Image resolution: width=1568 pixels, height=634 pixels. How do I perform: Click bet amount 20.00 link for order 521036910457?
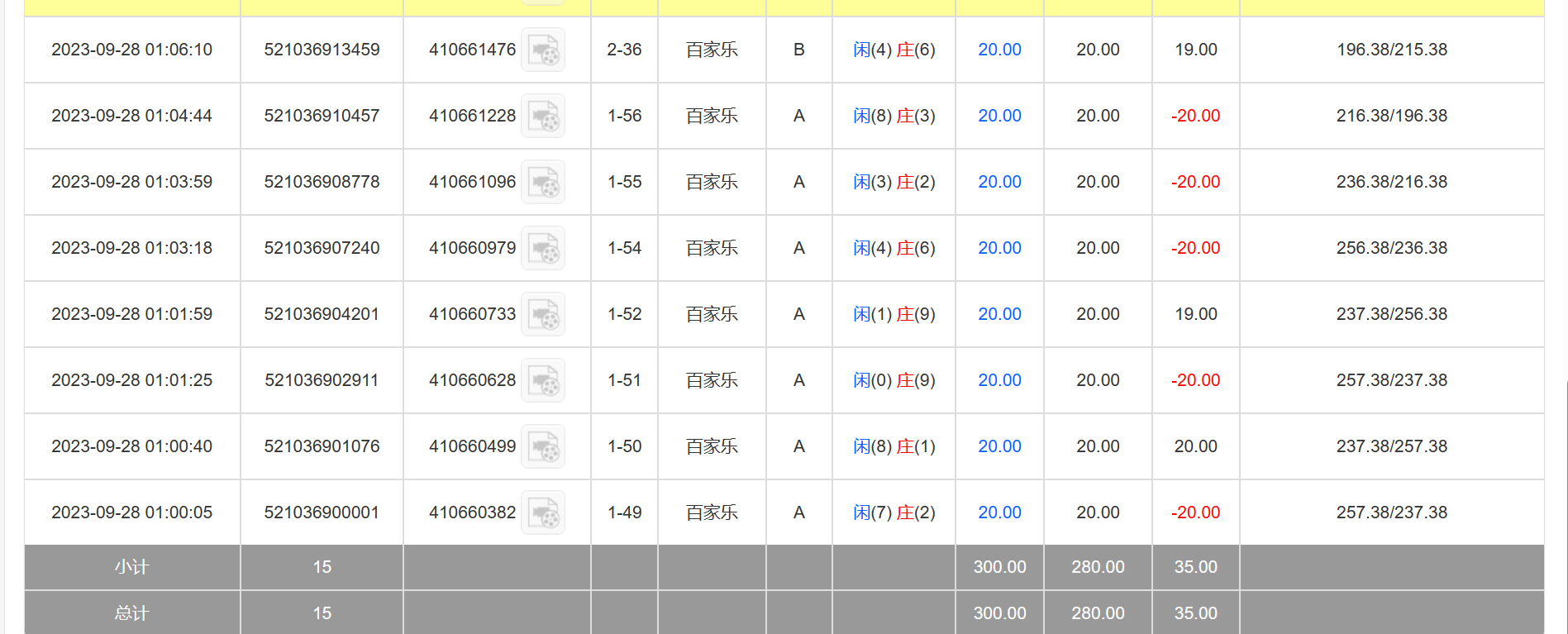click(999, 116)
